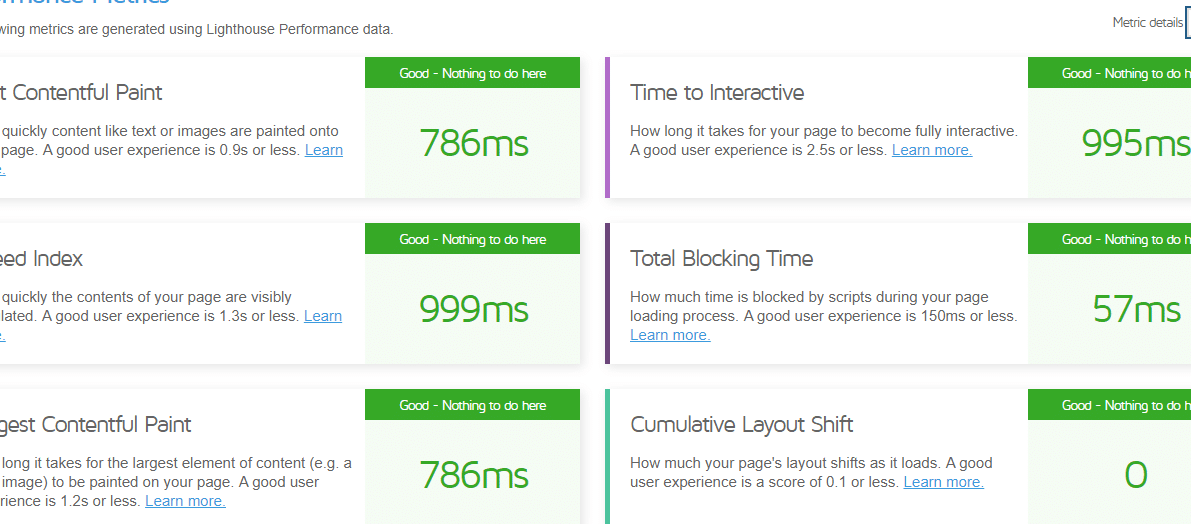Select the 57ms Total Blocking Time value
The width and height of the screenshot is (1191, 524).
1136,309
